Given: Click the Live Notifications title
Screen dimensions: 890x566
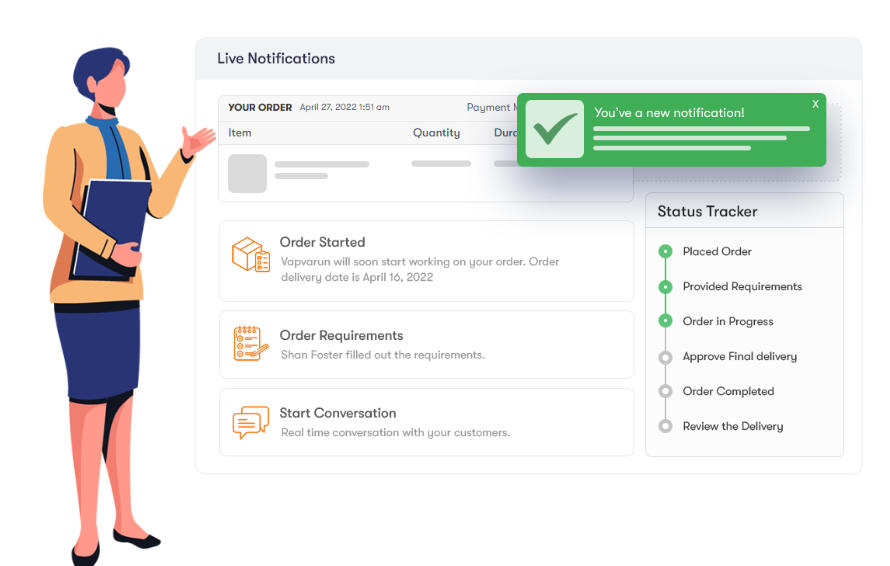Looking at the screenshot, I should tap(276, 58).
